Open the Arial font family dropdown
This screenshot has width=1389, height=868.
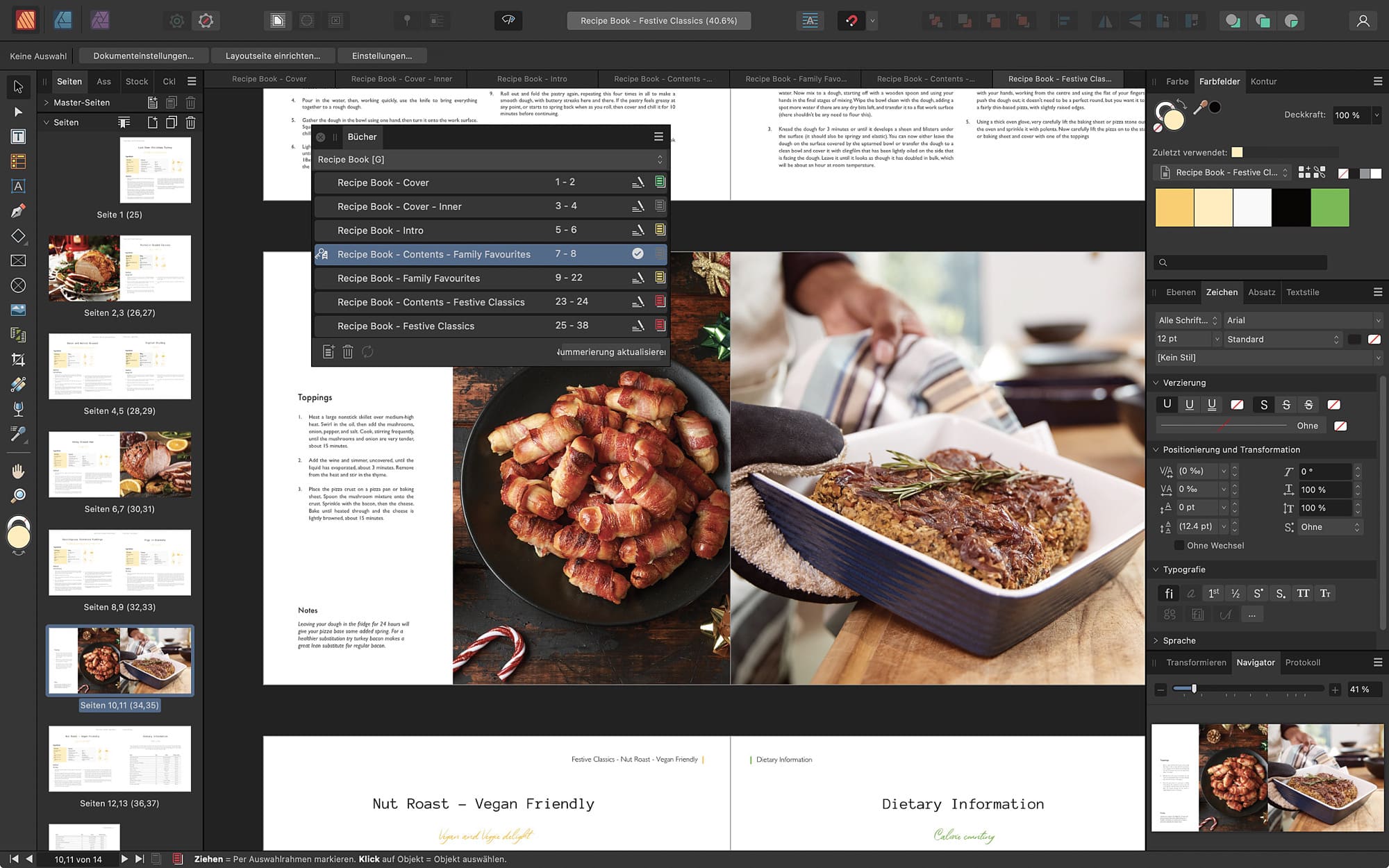tap(1303, 320)
